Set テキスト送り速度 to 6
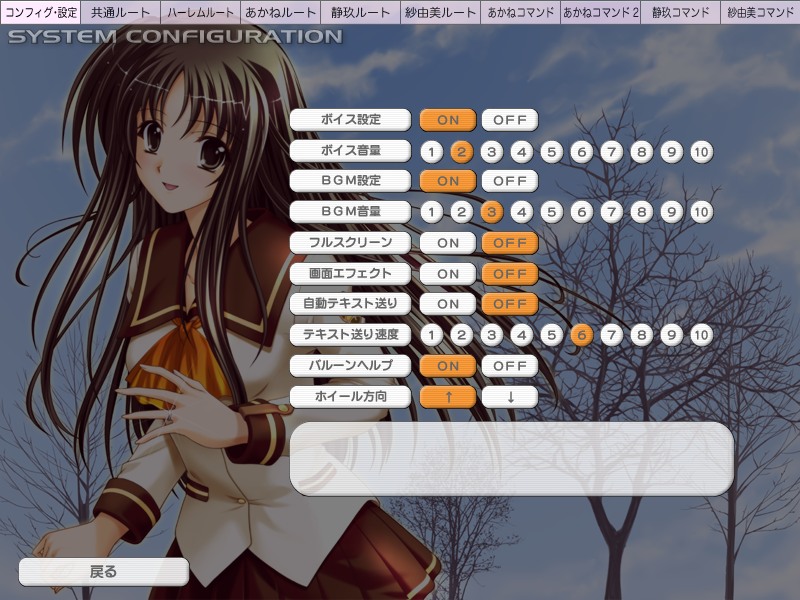 582,335
